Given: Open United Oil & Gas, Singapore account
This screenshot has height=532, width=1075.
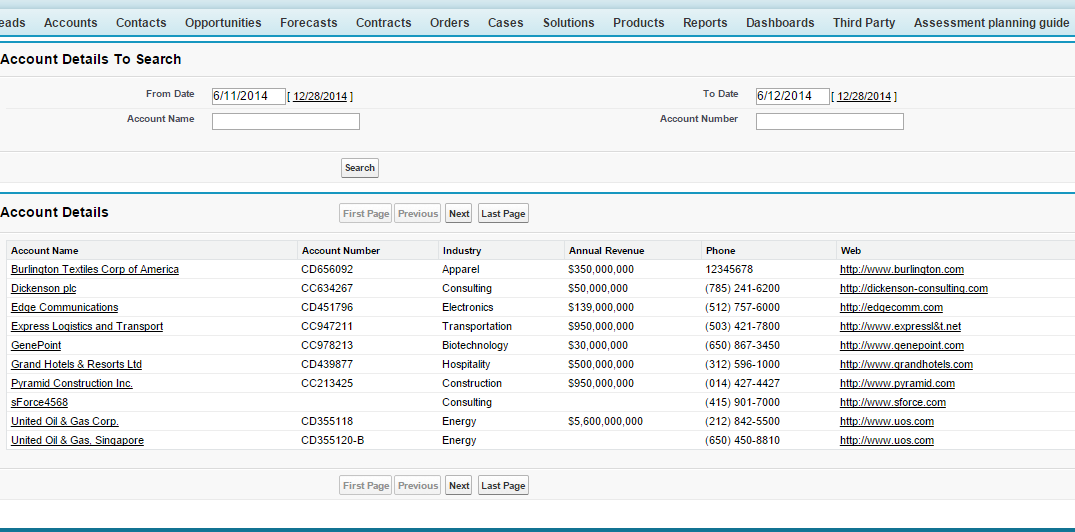Looking at the screenshot, I should (77, 440).
